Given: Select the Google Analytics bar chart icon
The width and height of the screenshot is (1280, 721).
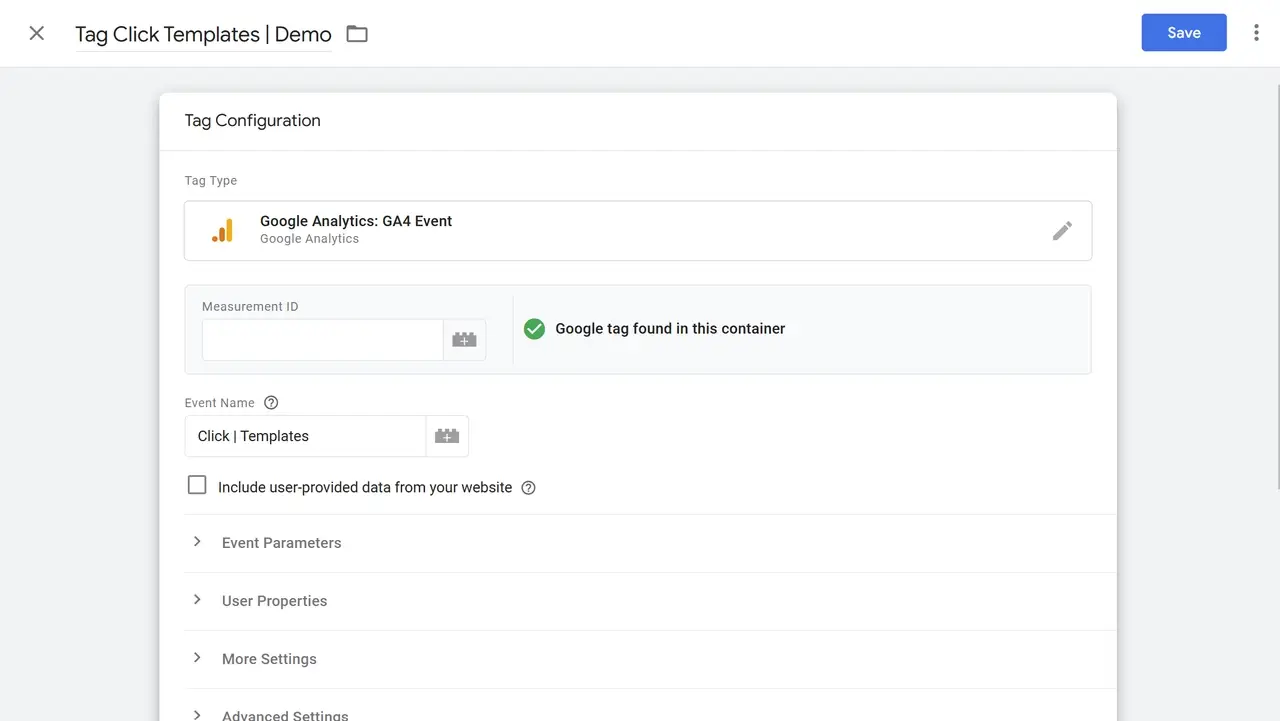Looking at the screenshot, I should (222, 231).
